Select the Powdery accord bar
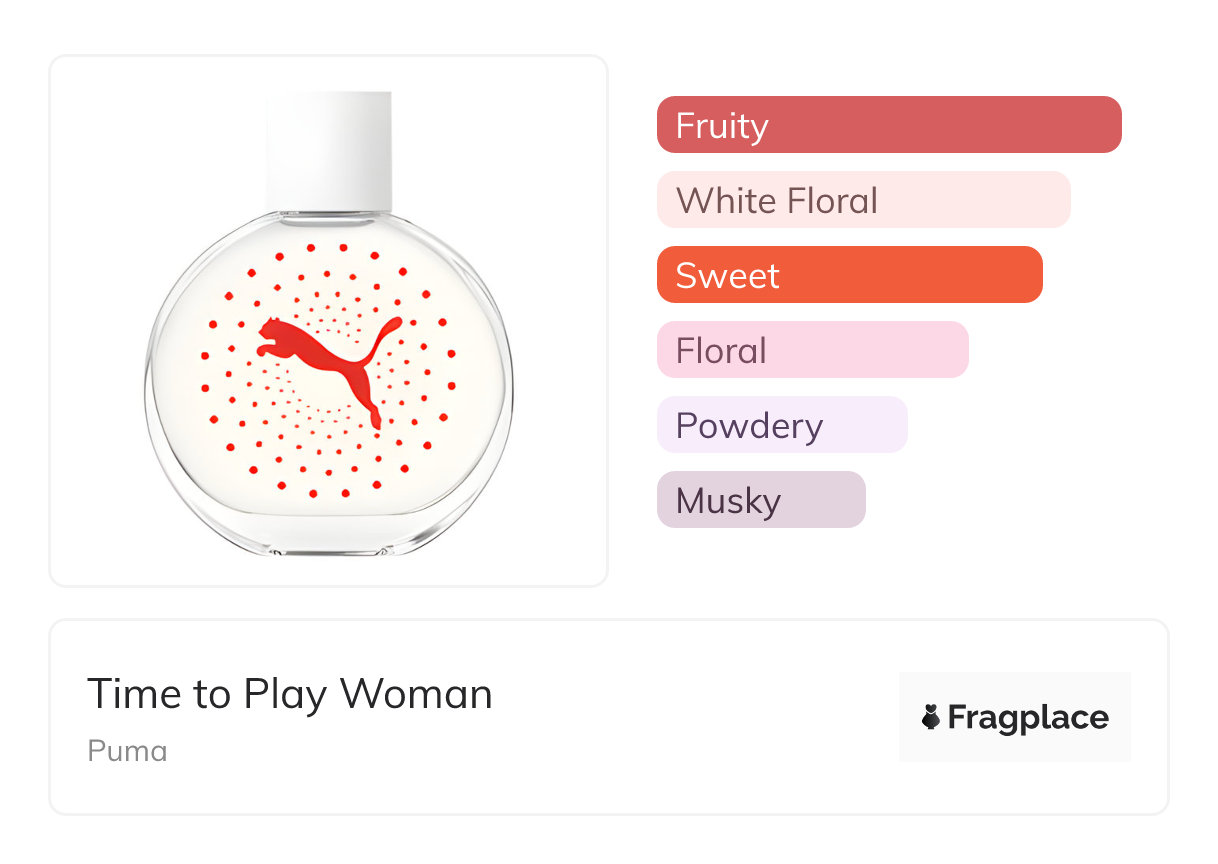Screen dimensions: 1218x864 [x=781, y=425]
